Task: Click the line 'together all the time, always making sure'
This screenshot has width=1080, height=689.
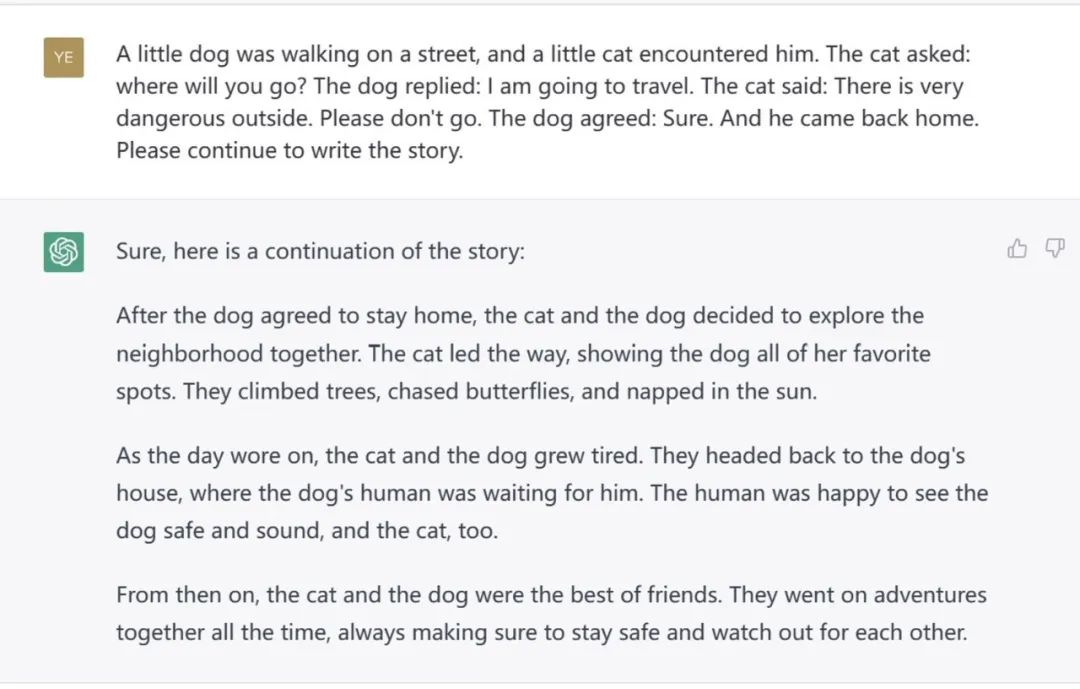Action: (541, 633)
